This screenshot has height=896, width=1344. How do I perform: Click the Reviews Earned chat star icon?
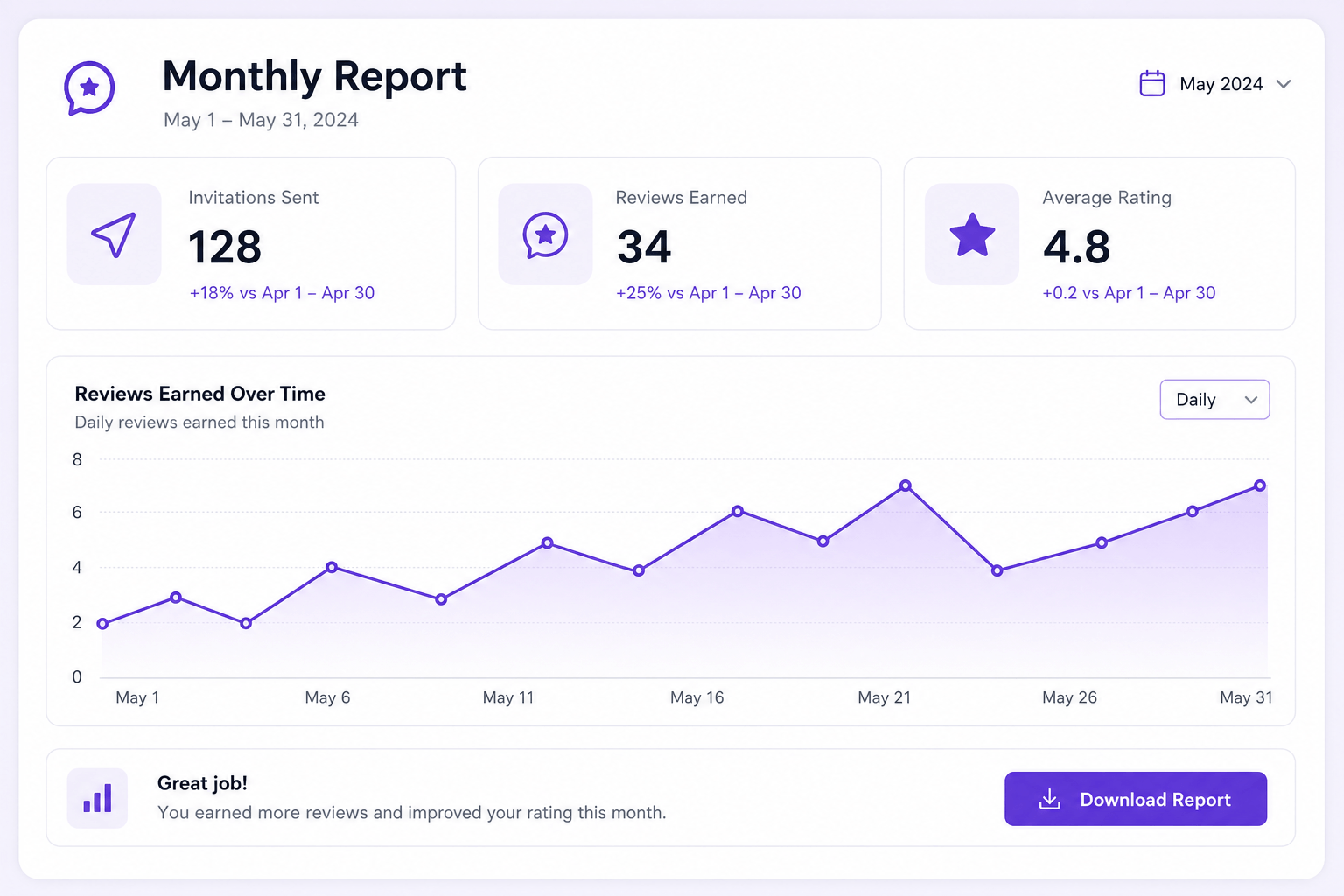pos(545,235)
